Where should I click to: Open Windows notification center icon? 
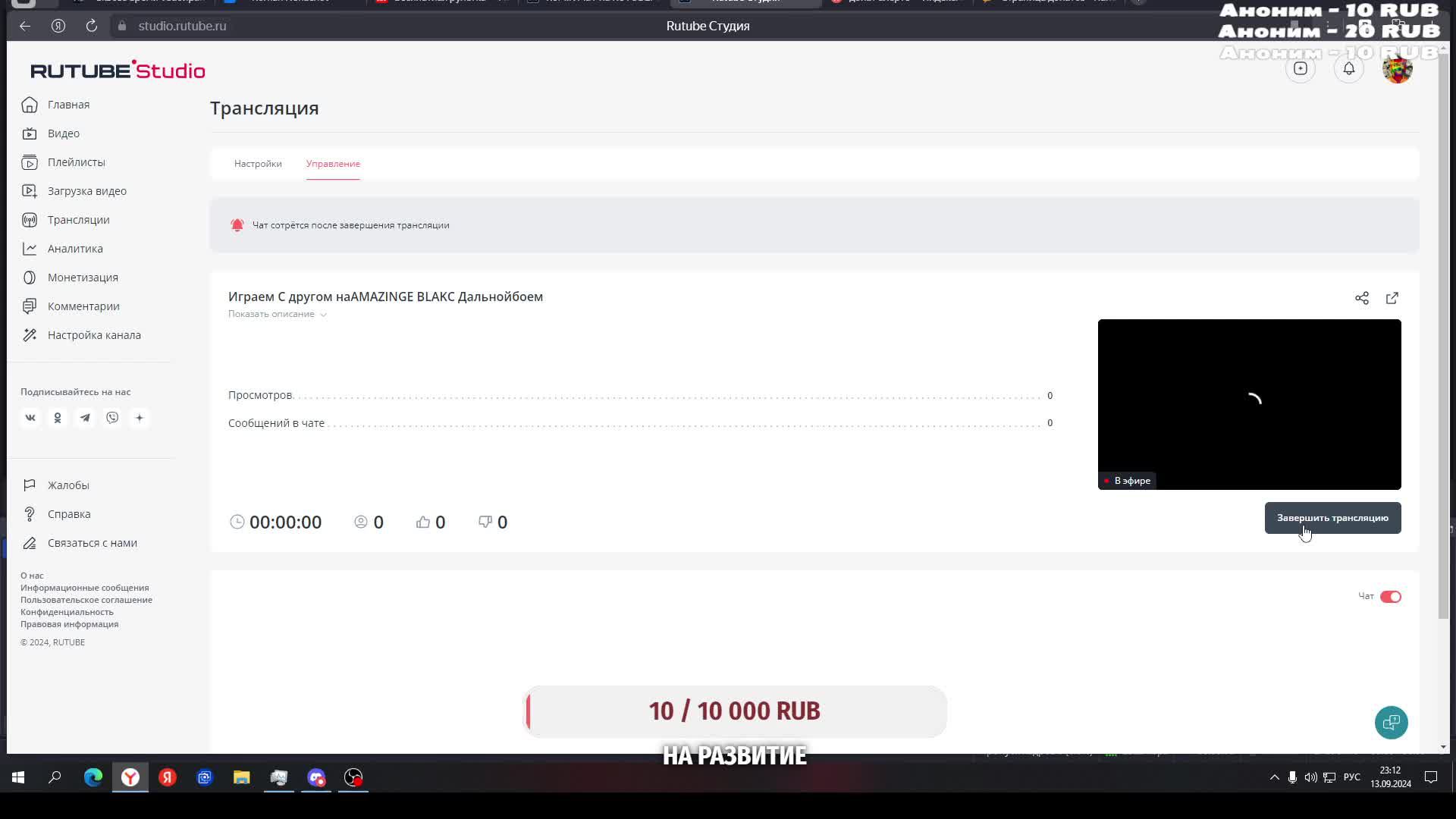1431,777
